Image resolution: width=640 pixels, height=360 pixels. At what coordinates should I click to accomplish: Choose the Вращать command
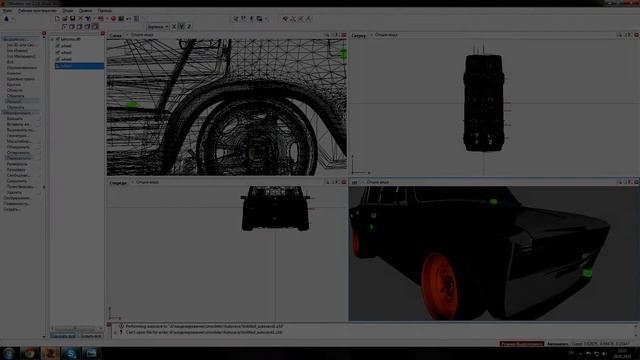coord(15,118)
